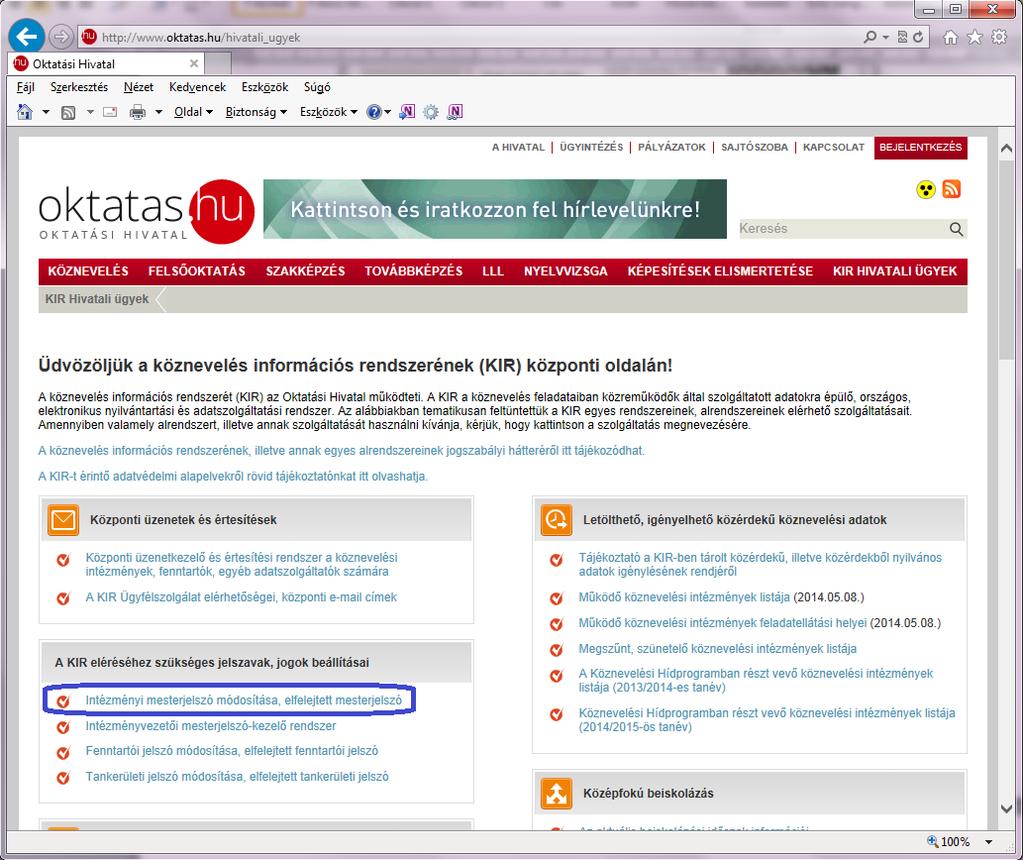This screenshot has height=860, width=1023.
Task: Open the Kedvencek menu
Action: [x=197, y=87]
